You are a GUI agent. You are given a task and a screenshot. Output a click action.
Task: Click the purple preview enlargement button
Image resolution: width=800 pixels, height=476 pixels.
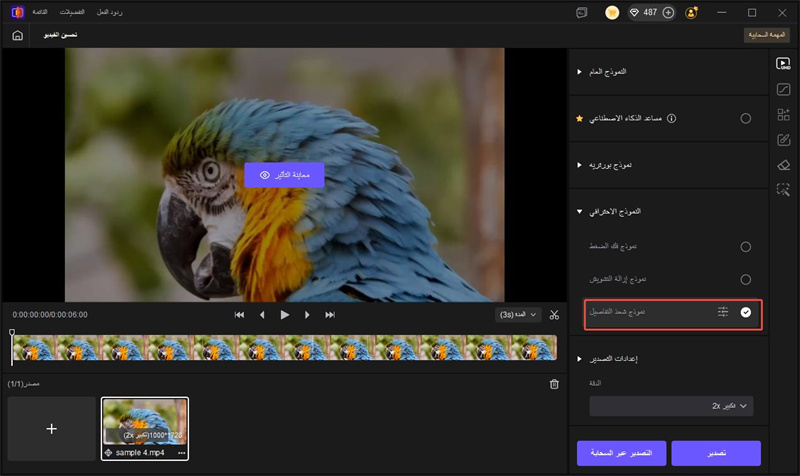click(284, 174)
